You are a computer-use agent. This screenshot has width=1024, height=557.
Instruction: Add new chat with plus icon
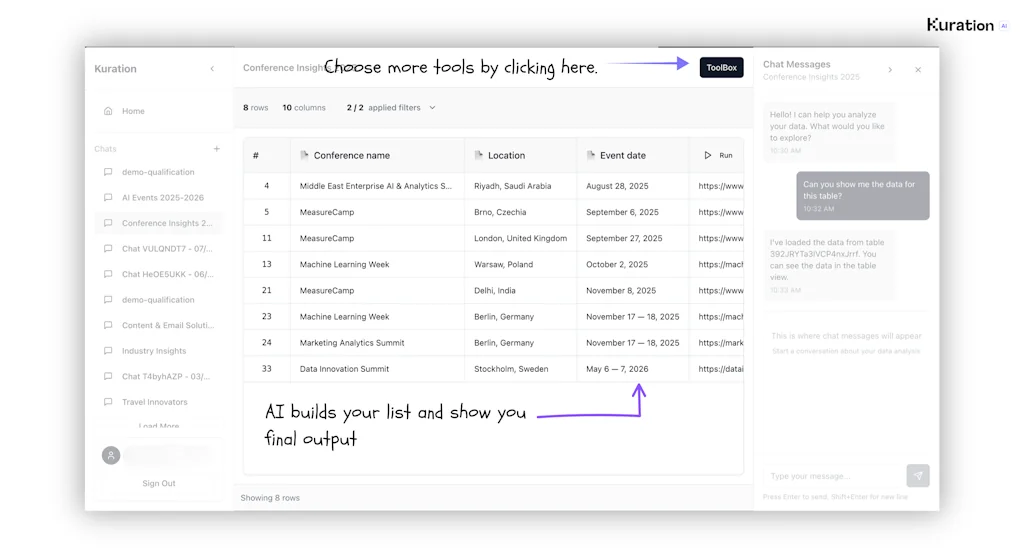click(217, 149)
